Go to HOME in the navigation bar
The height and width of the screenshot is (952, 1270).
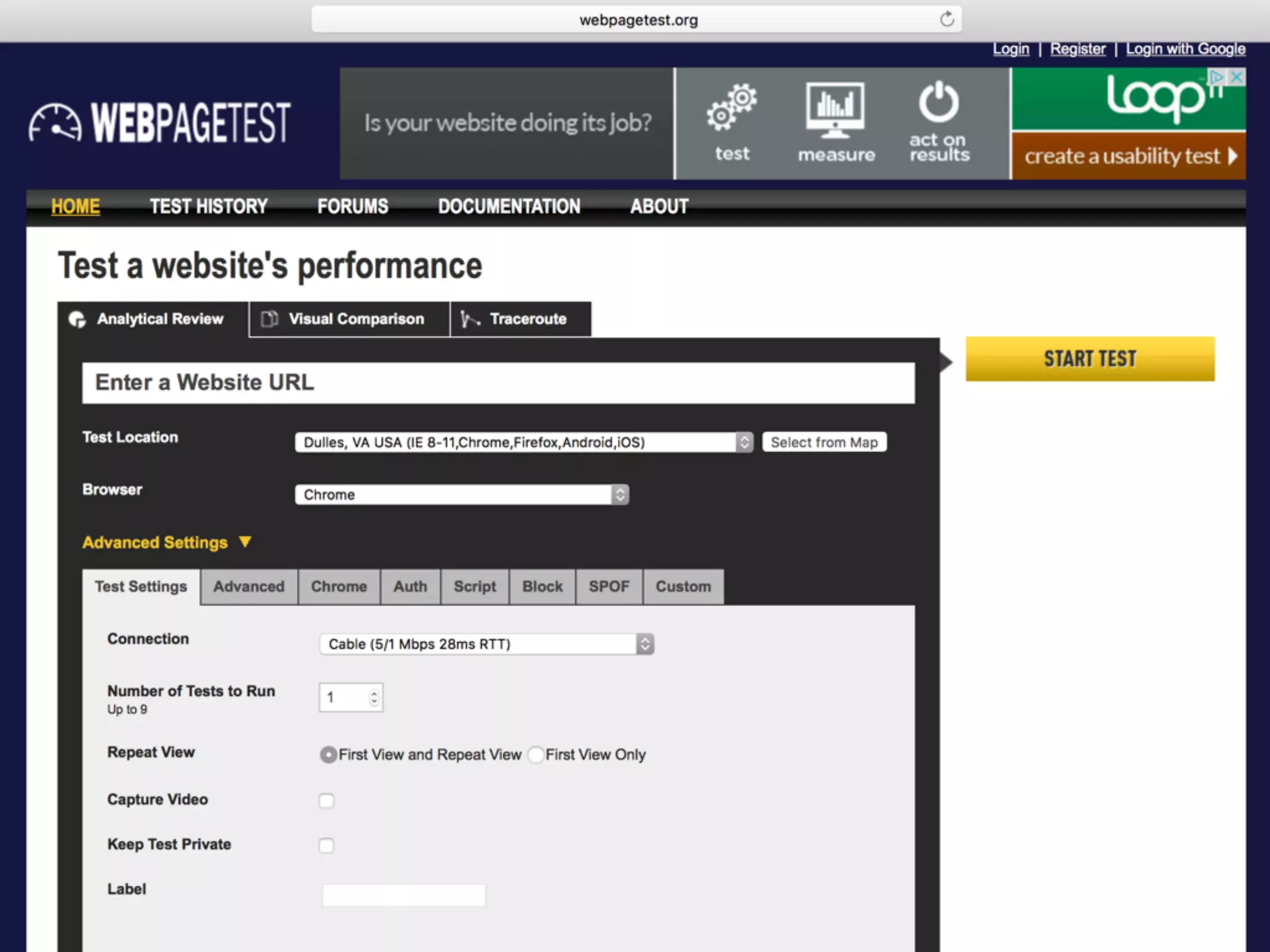[75, 206]
